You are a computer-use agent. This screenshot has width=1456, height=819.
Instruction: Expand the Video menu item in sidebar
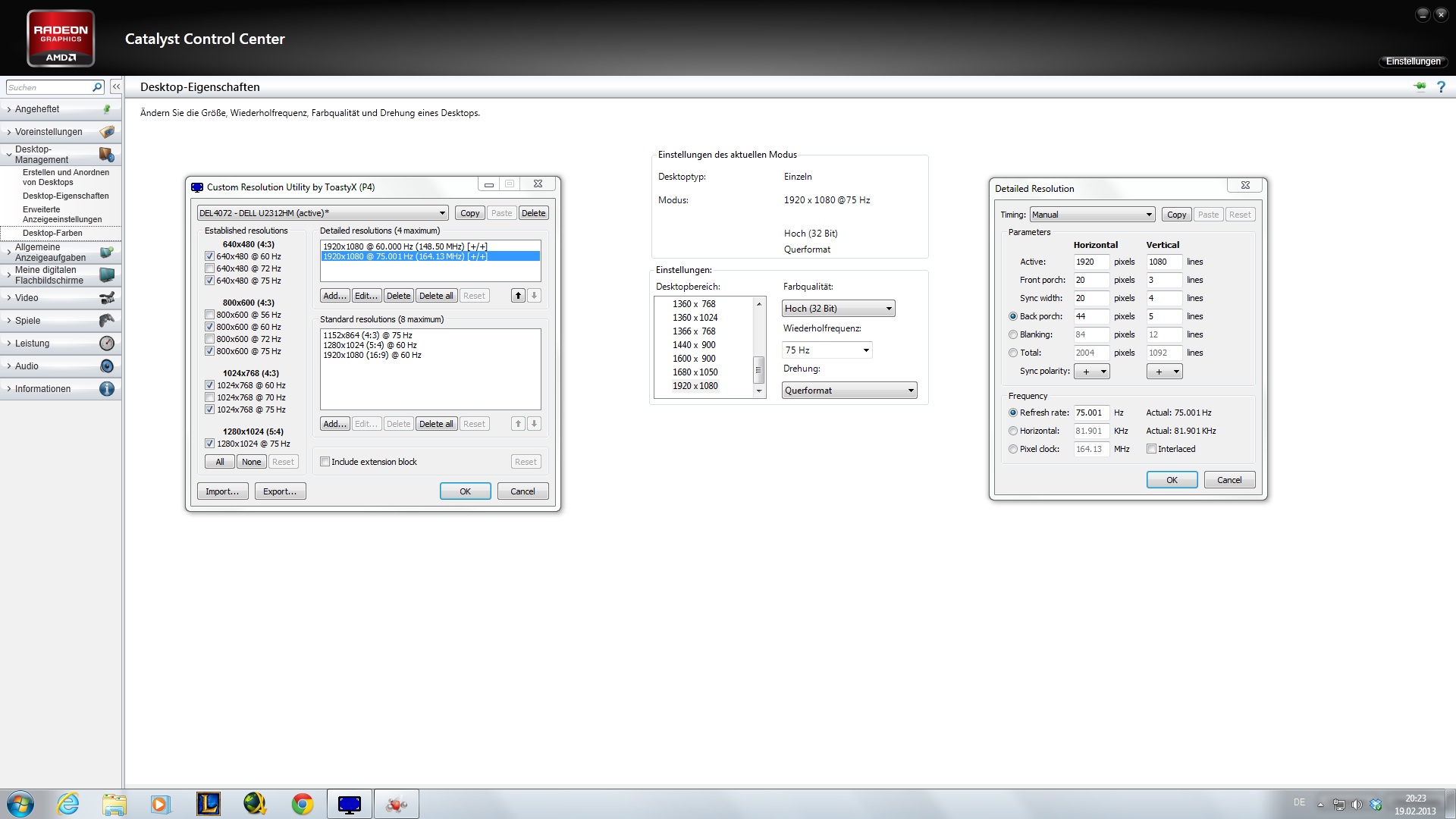[x=27, y=298]
